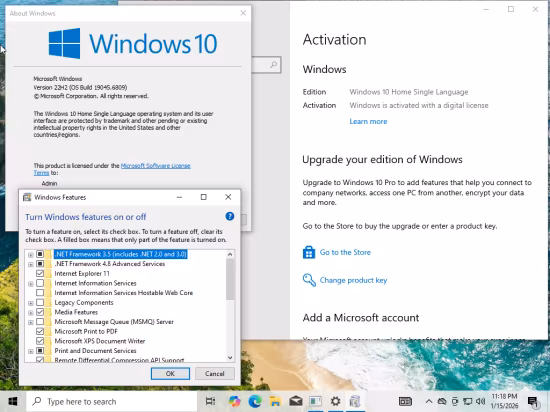Close the About Windows dialog
Viewport: 550px width, 412px height.
pyautogui.click(x=243, y=13)
